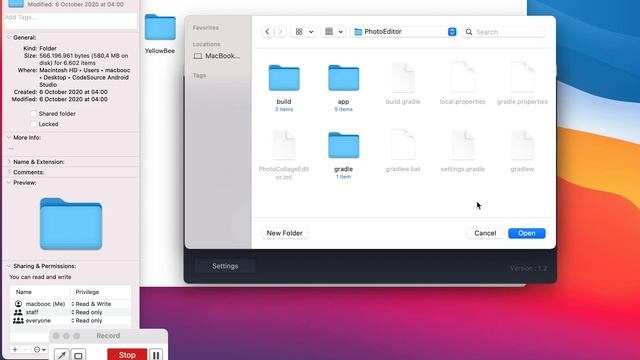The width and height of the screenshot is (640, 360).
Task: Click the Settings button below the dialog
Action: 225,266
